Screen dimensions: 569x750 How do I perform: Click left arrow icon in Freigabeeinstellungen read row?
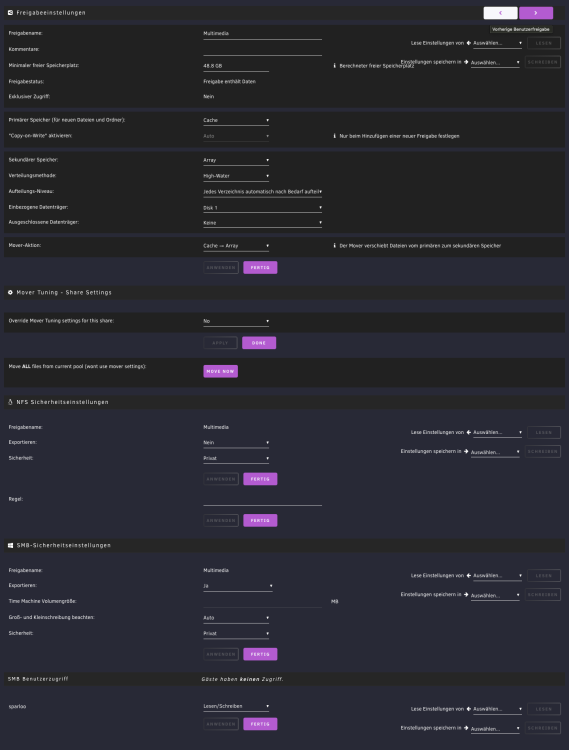[x=469, y=43]
